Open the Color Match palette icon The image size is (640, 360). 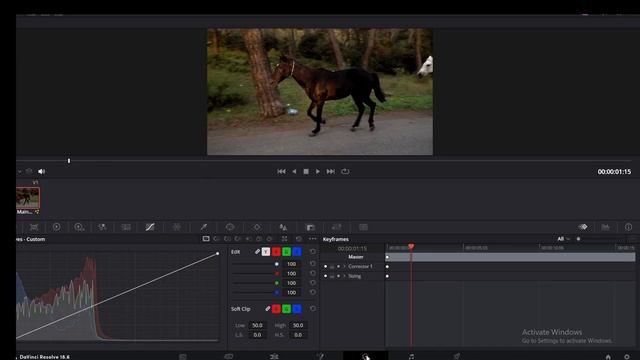pyautogui.click(x=34, y=227)
